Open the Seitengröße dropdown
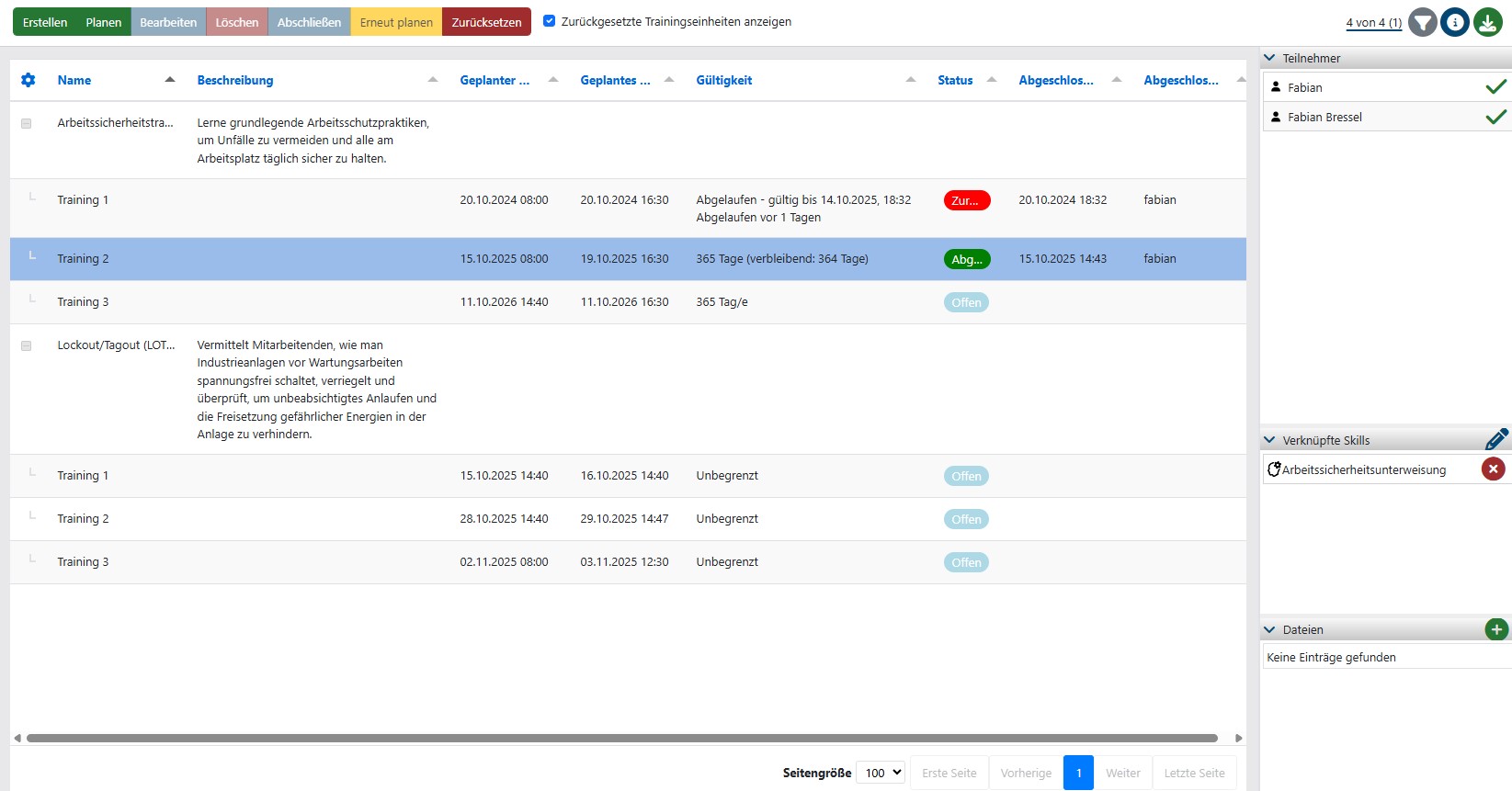The height and width of the screenshot is (791, 1512). 880,773
